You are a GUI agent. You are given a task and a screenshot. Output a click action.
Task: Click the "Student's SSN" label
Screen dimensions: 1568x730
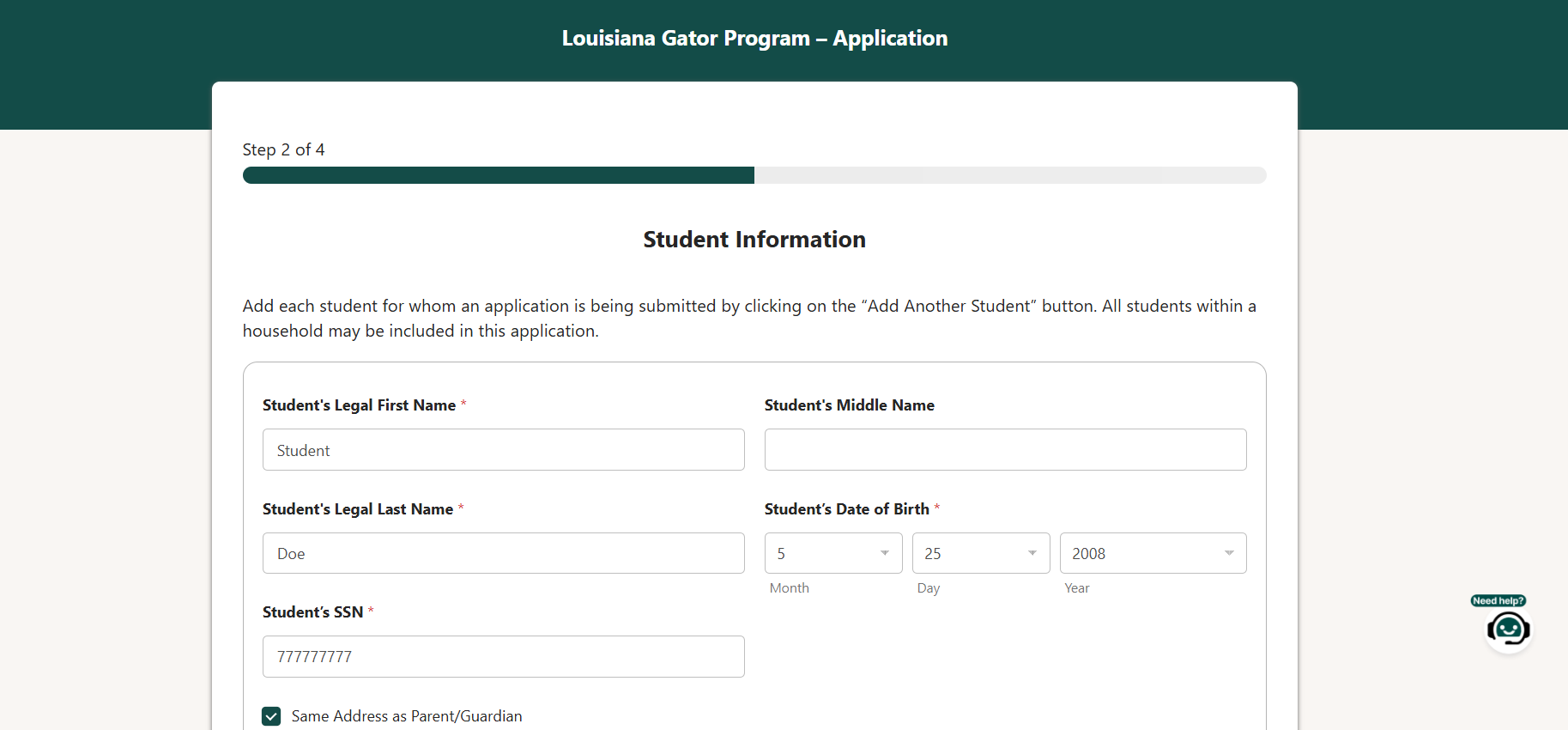(312, 612)
